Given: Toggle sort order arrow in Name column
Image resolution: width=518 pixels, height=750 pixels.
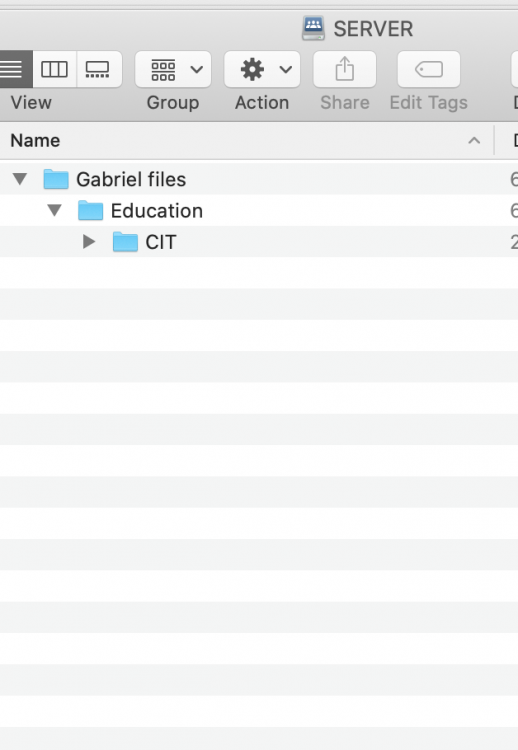Looking at the screenshot, I should coord(474,141).
